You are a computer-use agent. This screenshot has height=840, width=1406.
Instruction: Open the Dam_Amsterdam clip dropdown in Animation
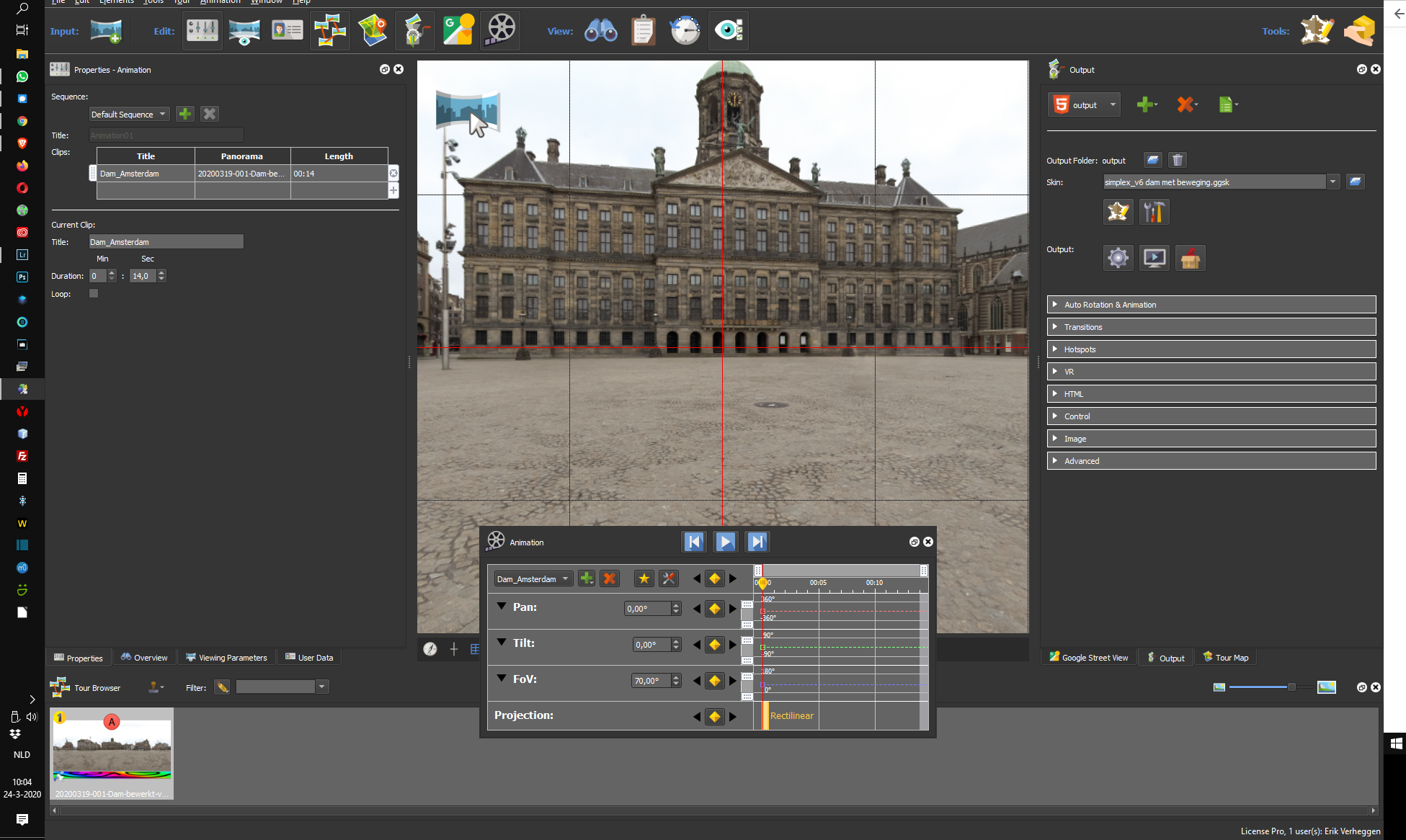pos(533,578)
